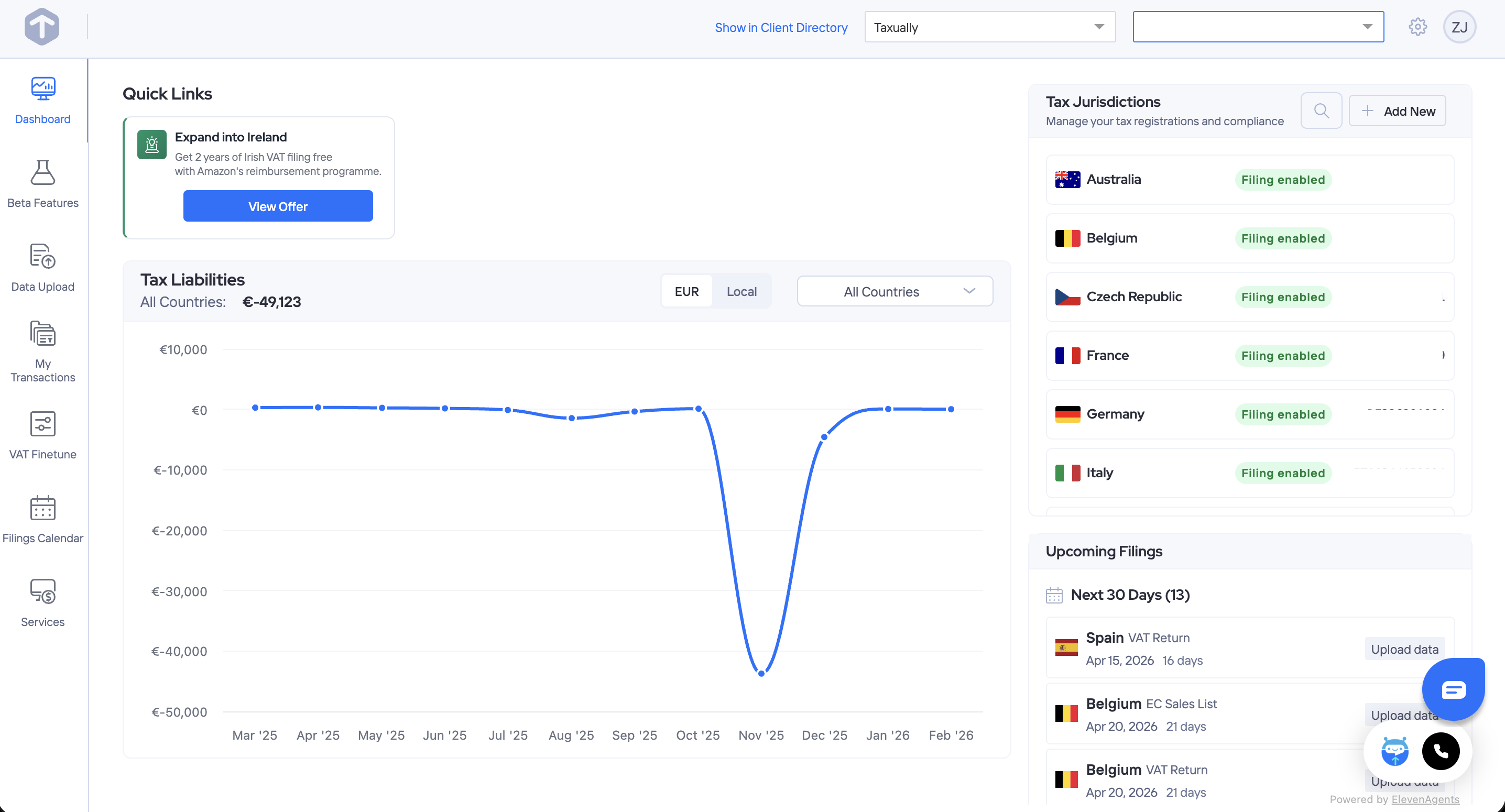This screenshot has width=1505, height=812.
Task: Open the Dashboard panel
Action: click(42, 101)
